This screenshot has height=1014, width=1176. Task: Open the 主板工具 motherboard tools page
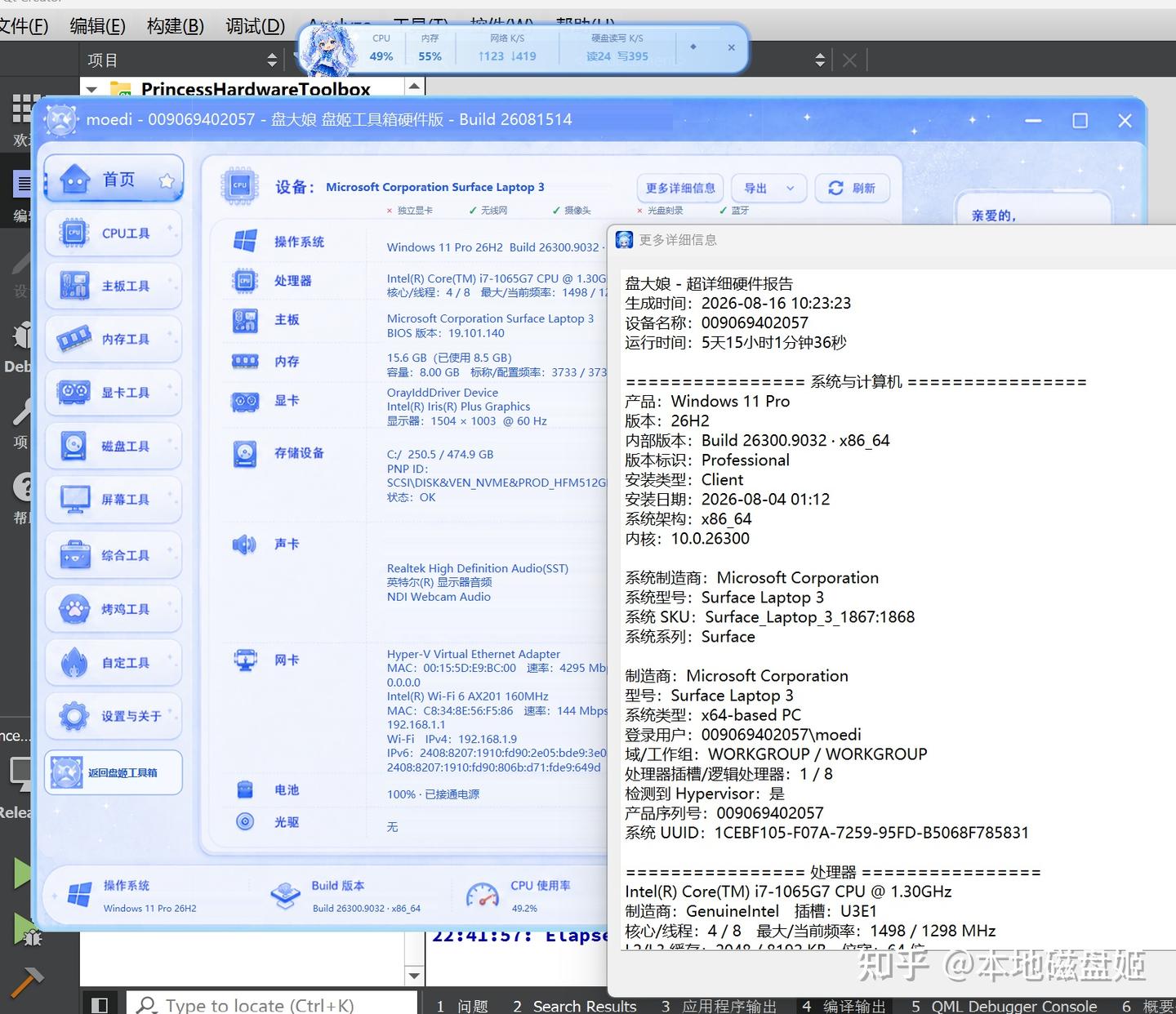coord(114,287)
